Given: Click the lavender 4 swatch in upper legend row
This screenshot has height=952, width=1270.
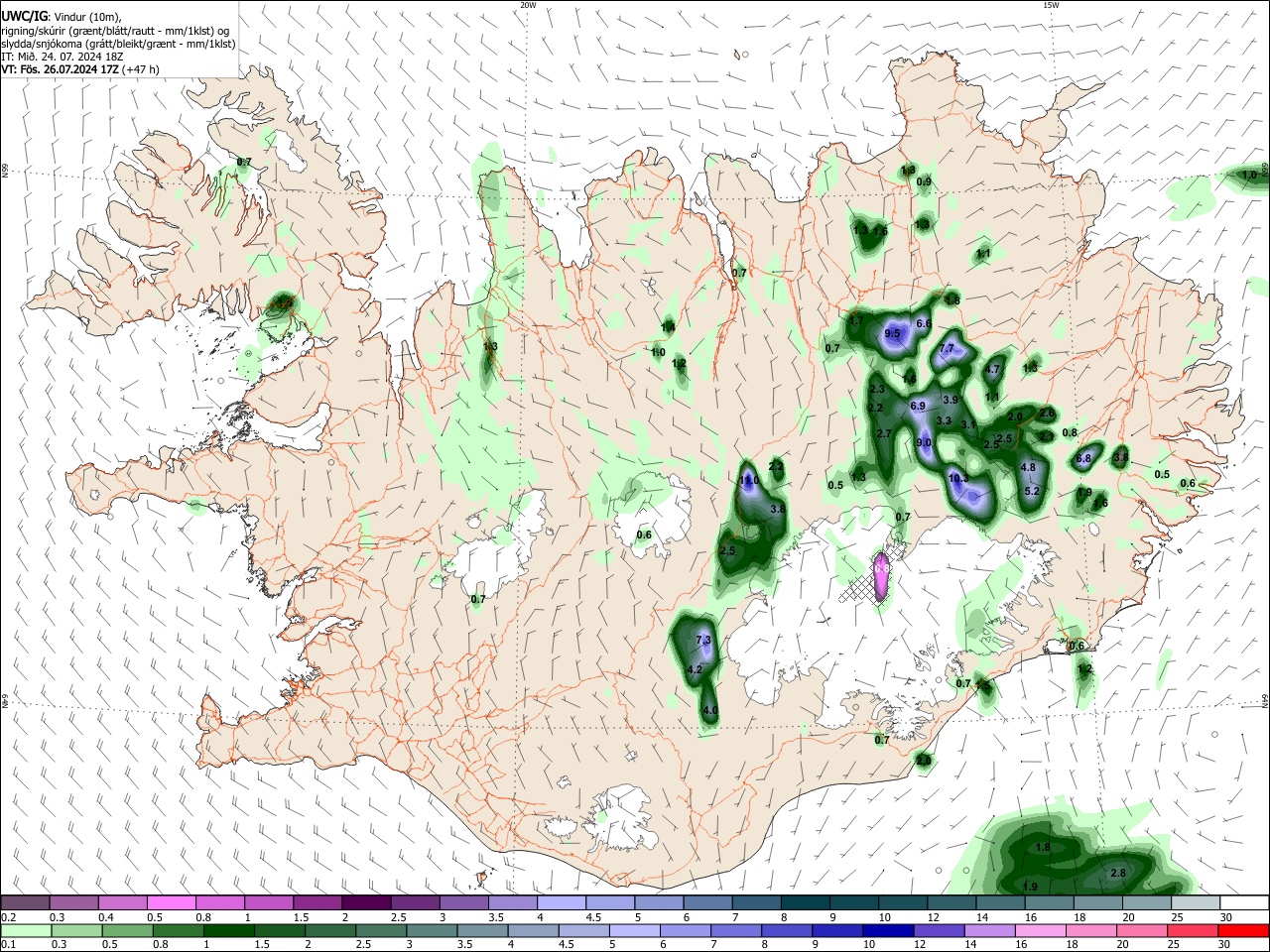Looking at the screenshot, I should (x=562, y=903).
